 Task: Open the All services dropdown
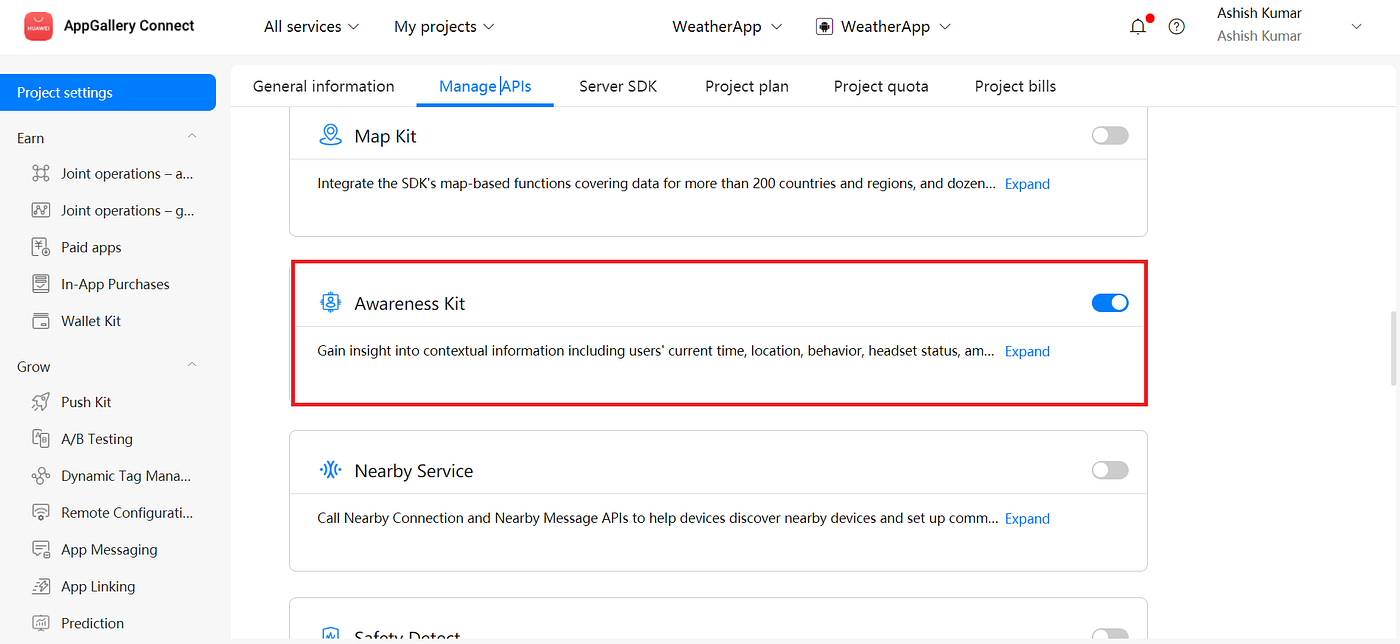[310, 26]
